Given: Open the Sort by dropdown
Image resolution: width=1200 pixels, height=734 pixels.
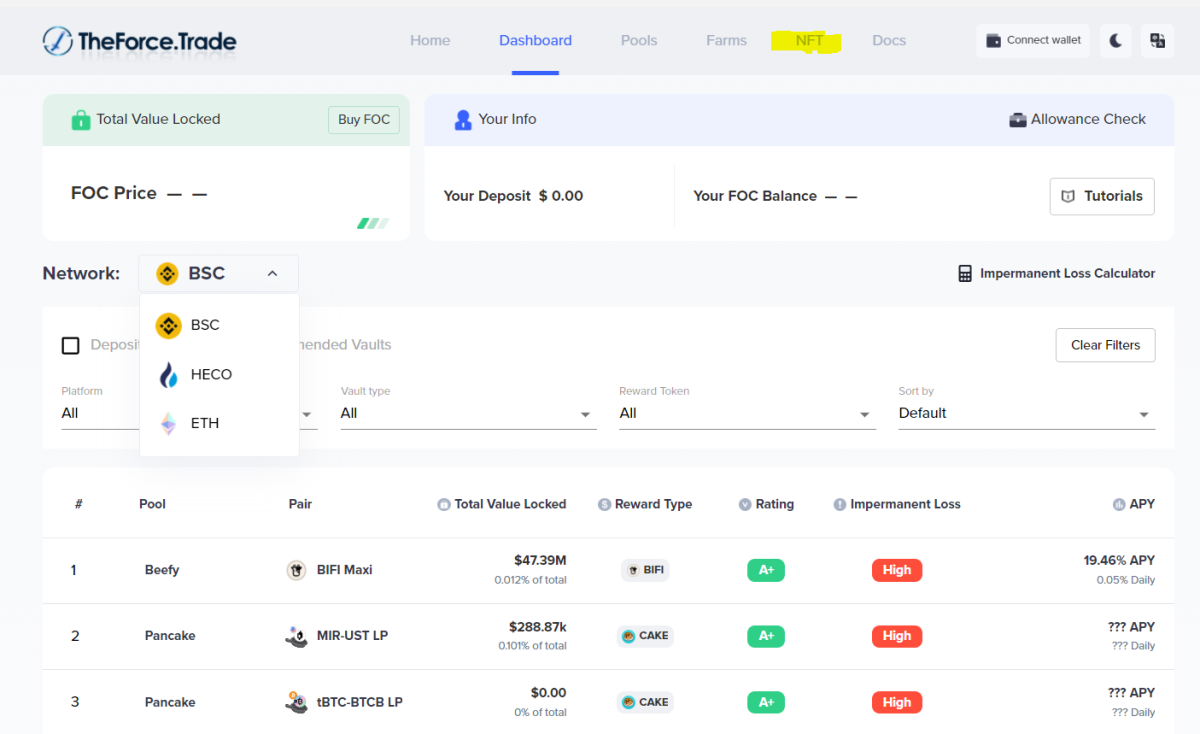Looking at the screenshot, I should 1026,414.
